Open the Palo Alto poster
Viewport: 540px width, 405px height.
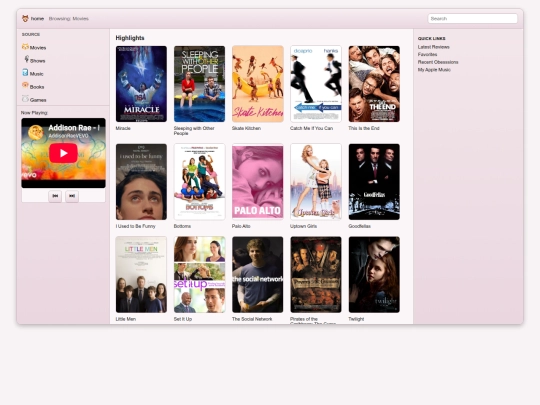point(258,182)
